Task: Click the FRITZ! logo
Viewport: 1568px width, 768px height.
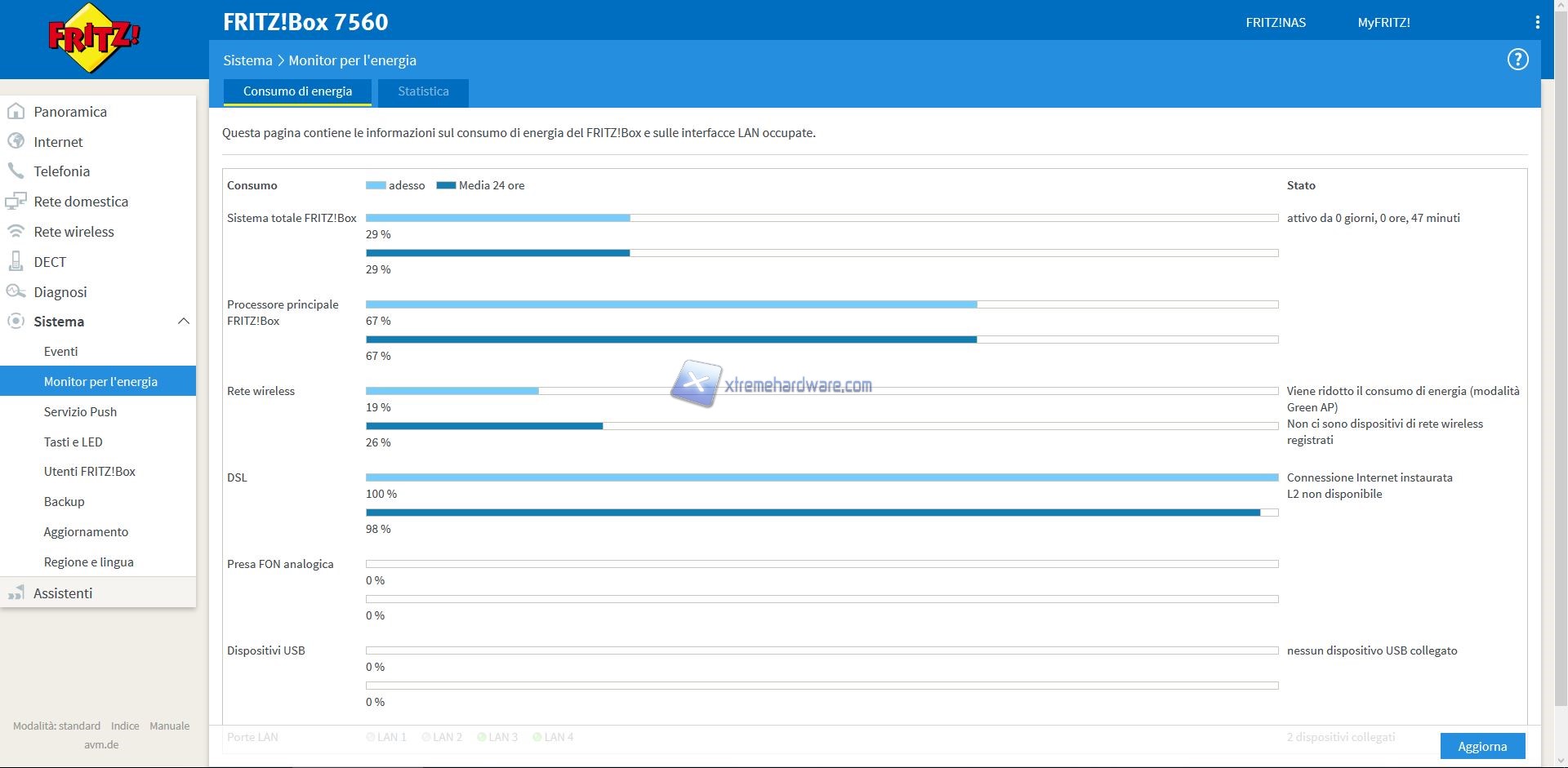Action: 94,38
